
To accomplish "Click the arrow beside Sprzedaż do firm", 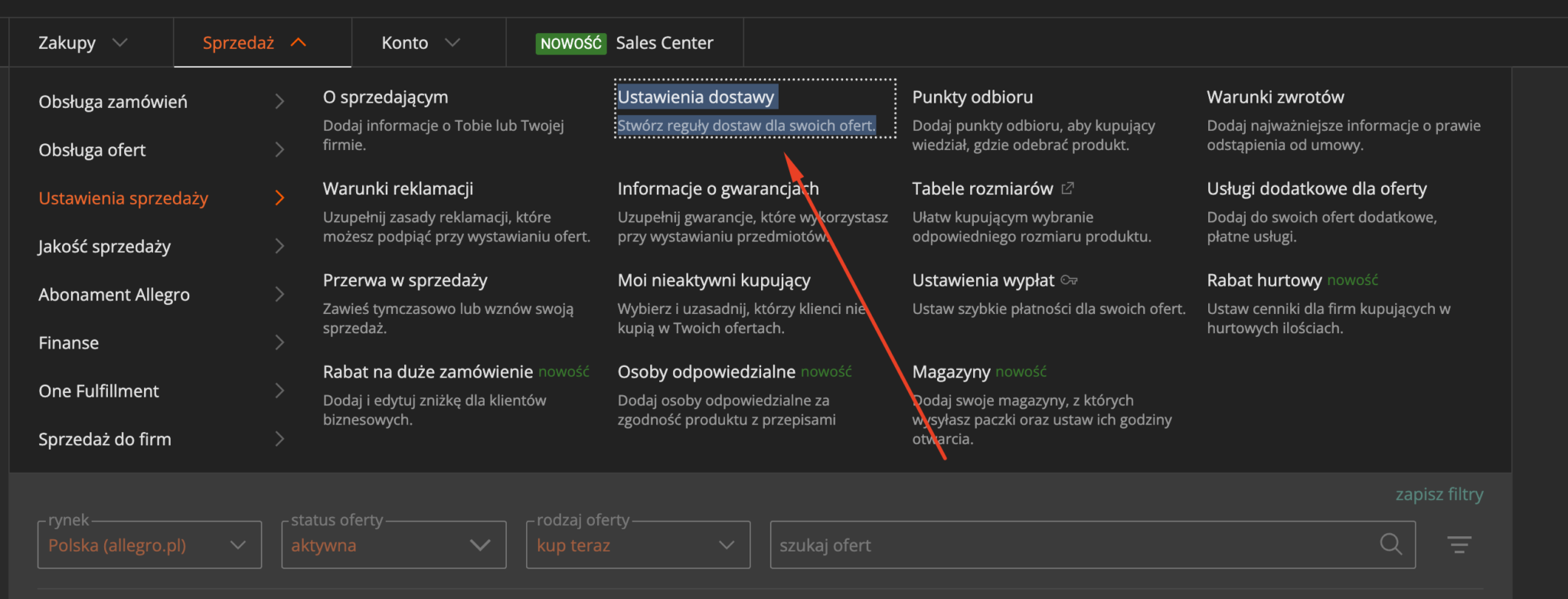I will pos(279,440).
